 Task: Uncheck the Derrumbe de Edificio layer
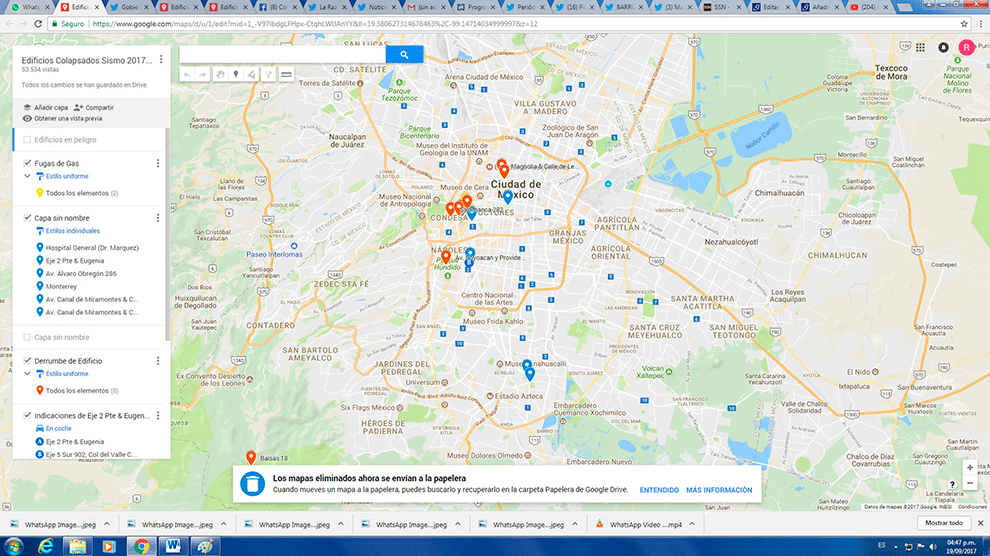pyautogui.click(x=27, y=360)
